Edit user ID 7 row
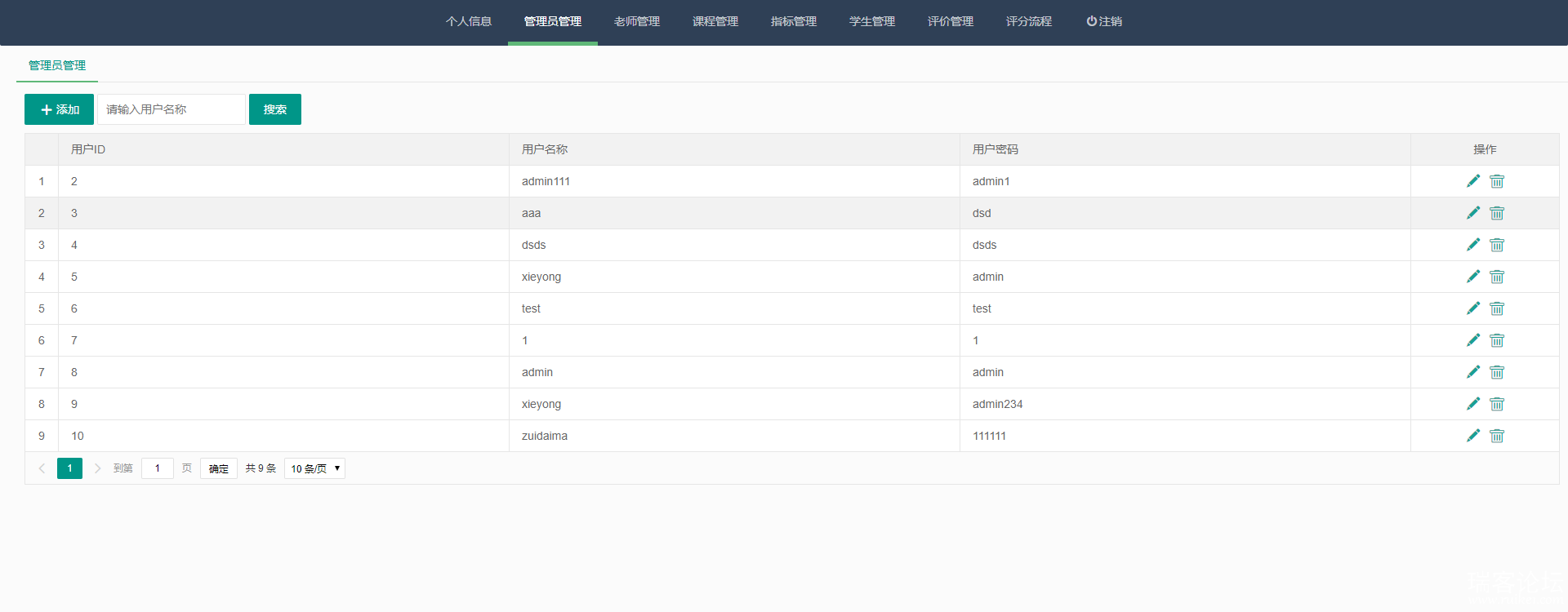The image size is (1568, 612). point(1473,340)
